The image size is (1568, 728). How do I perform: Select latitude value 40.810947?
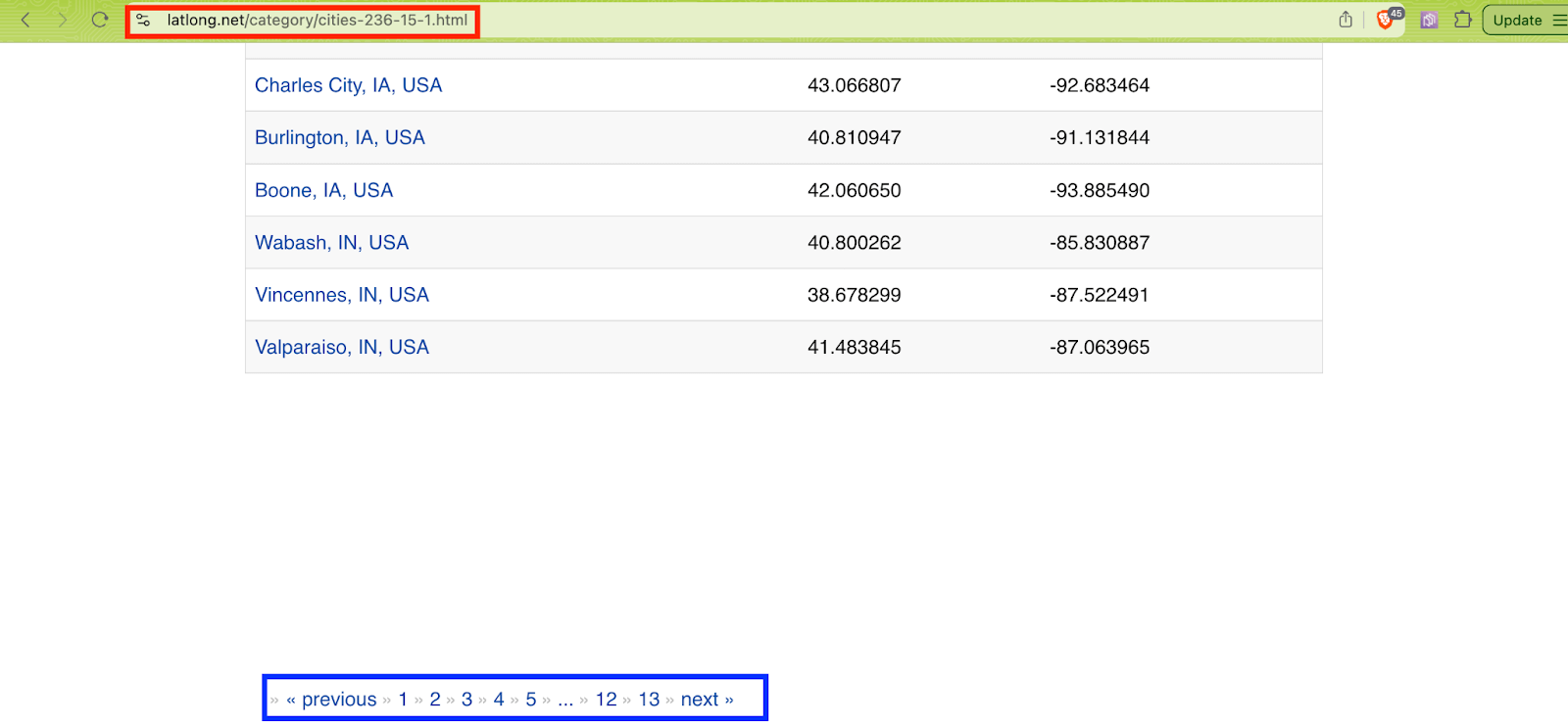[x=855, y=137]
